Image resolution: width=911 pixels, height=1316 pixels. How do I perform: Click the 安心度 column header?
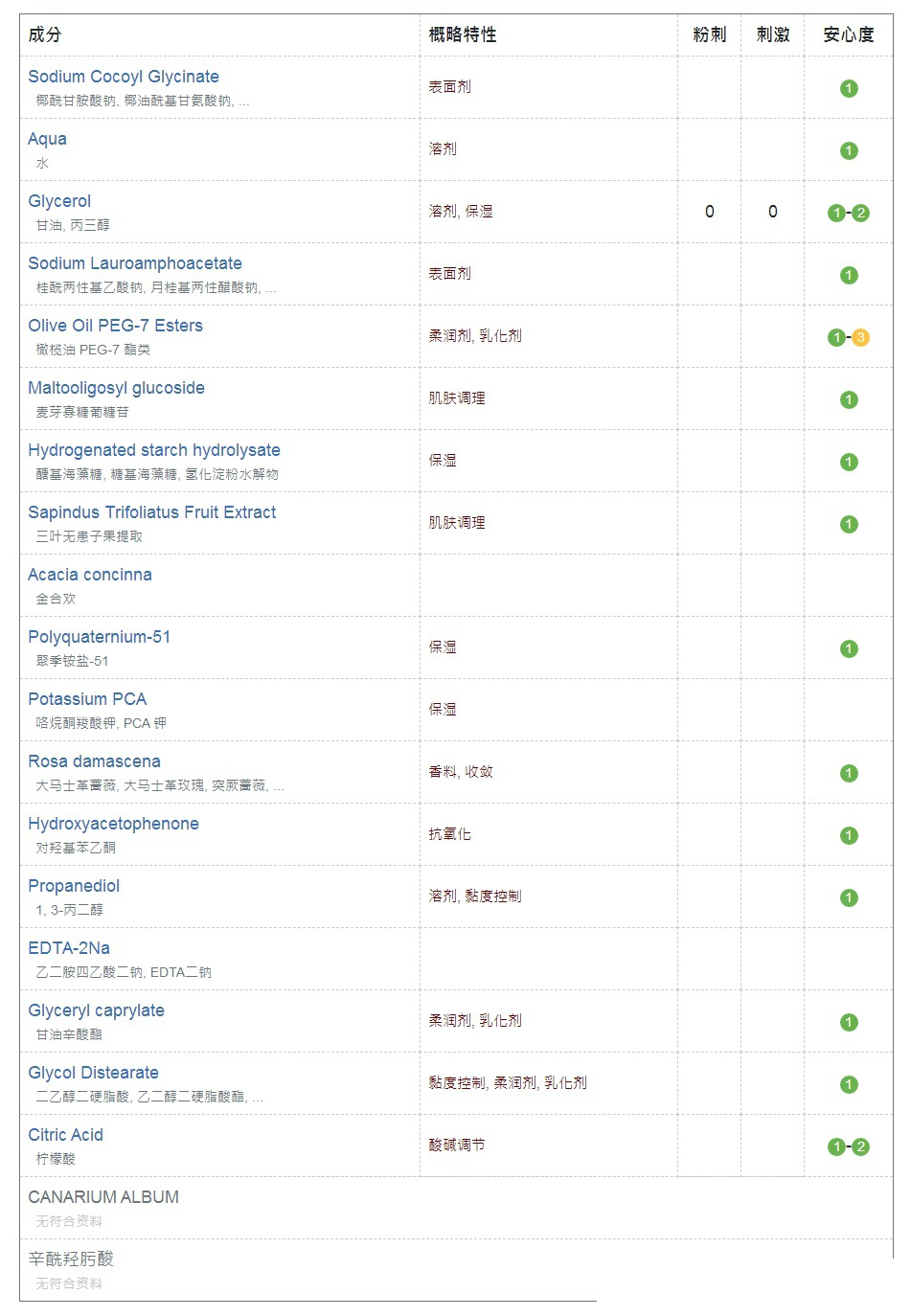click(849, 34)
